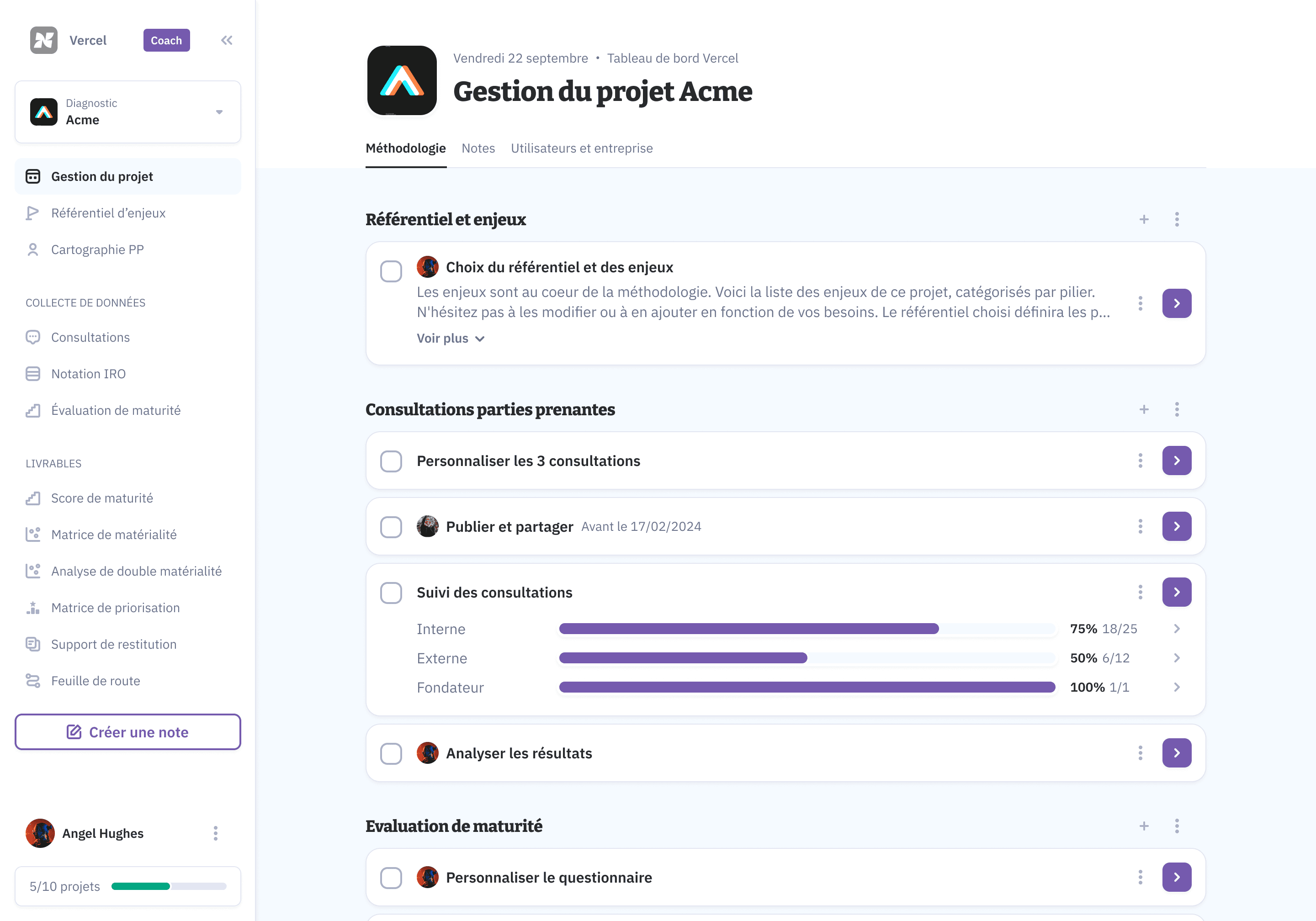Open Référentiel et enjeux section options
The width and height of the screenshot is (1316, 921).
(x=1177, y=219)
